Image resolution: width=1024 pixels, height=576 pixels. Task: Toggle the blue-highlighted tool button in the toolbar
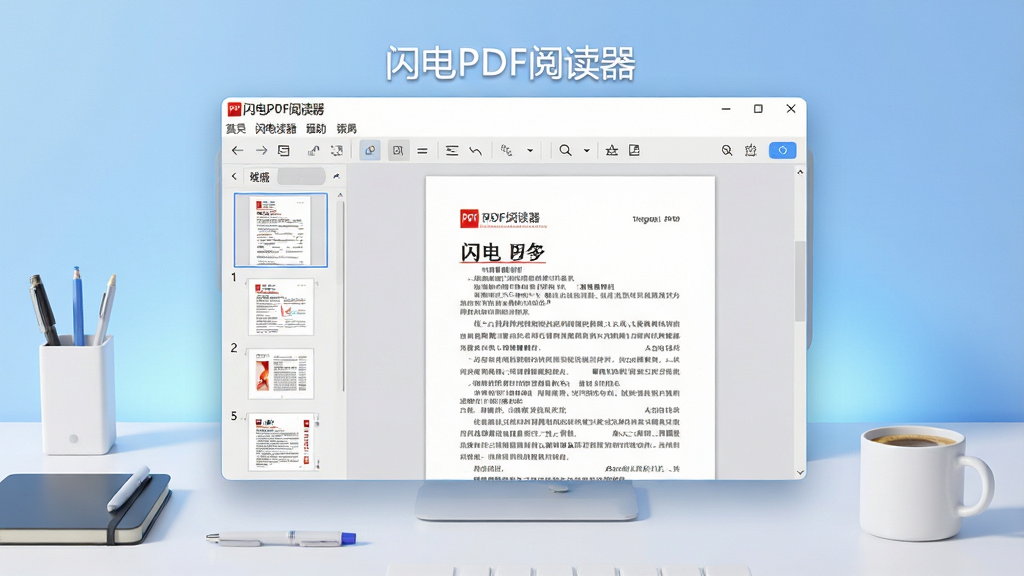click(x=370, y=151)
